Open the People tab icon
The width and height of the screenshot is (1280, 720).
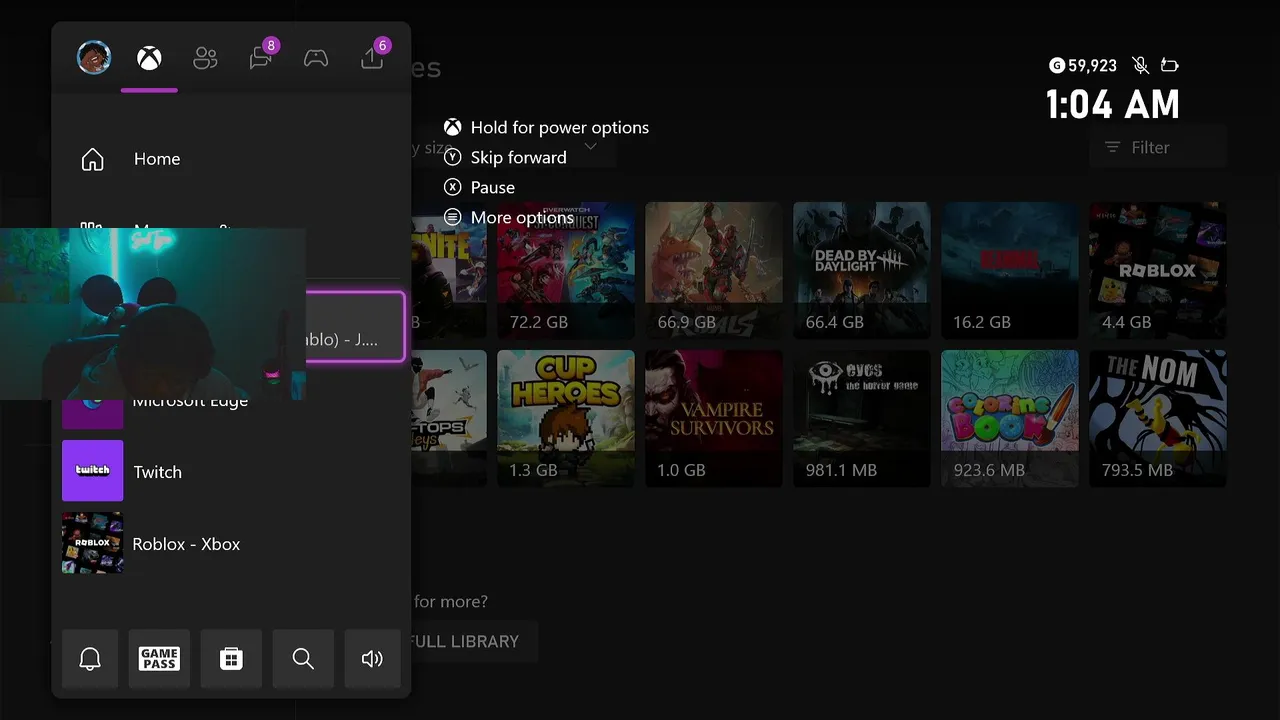coord(205,59)
